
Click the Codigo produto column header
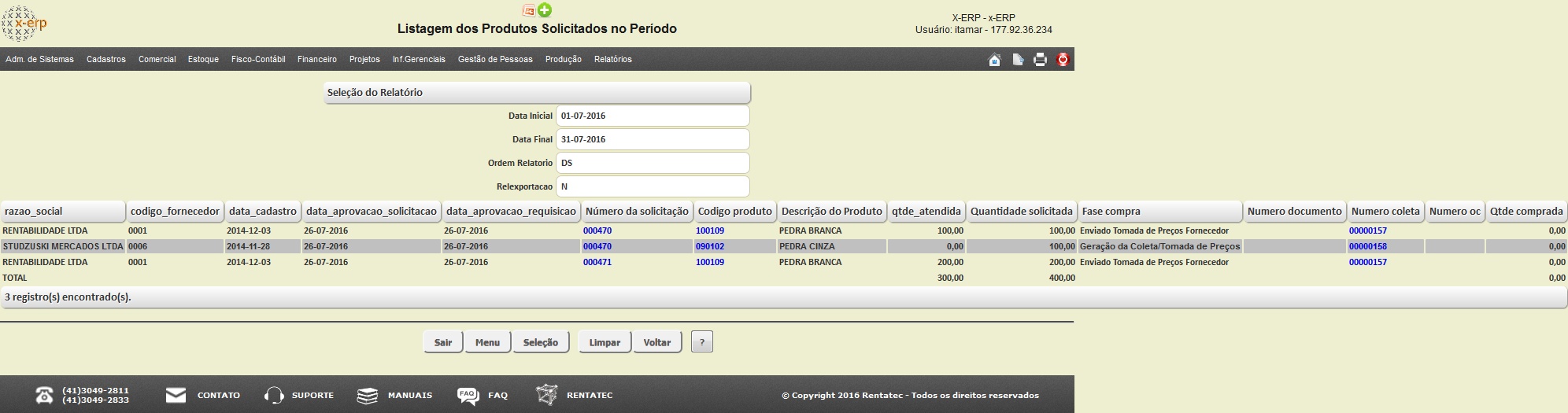coord(735,212)
